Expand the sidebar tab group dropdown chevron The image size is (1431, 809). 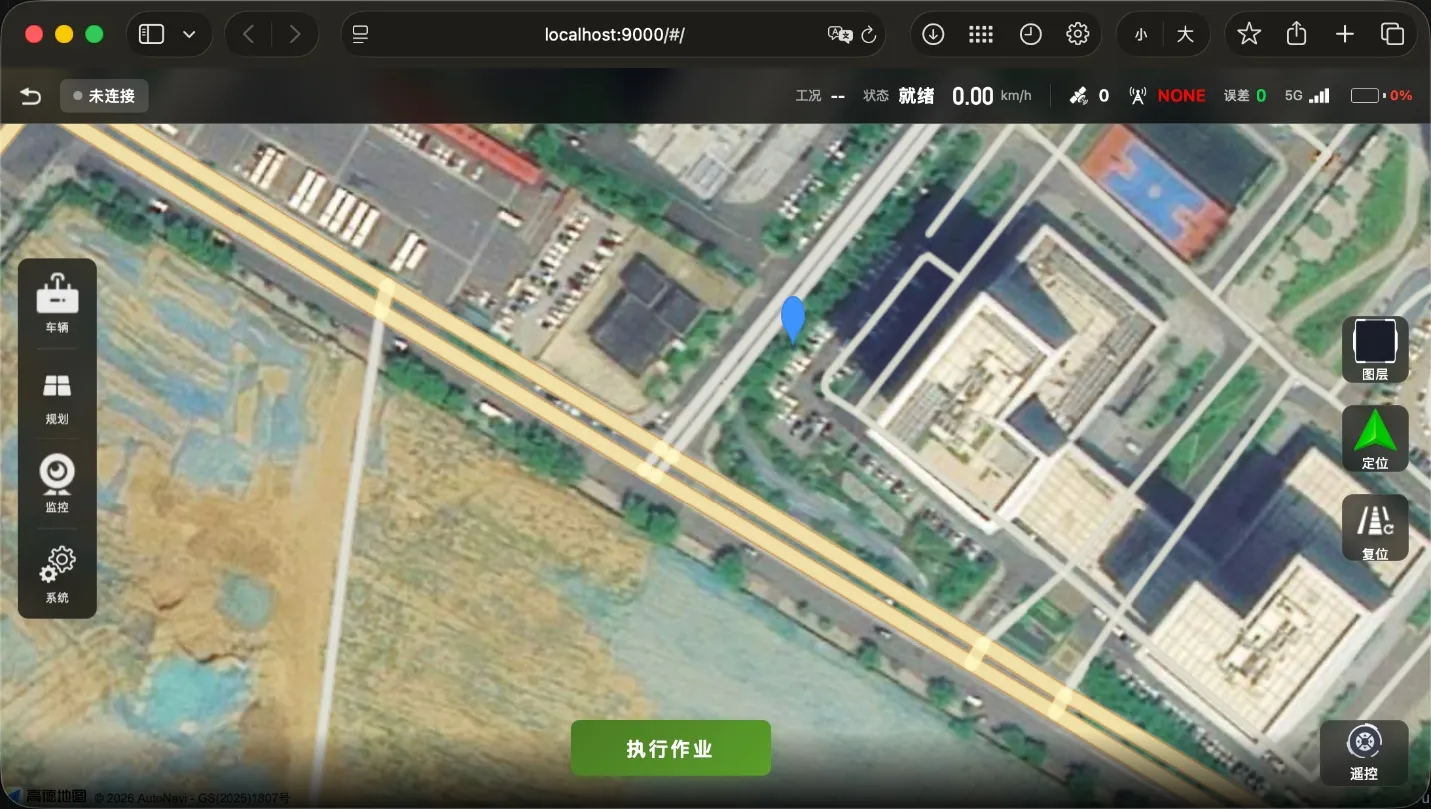(189, 35)
